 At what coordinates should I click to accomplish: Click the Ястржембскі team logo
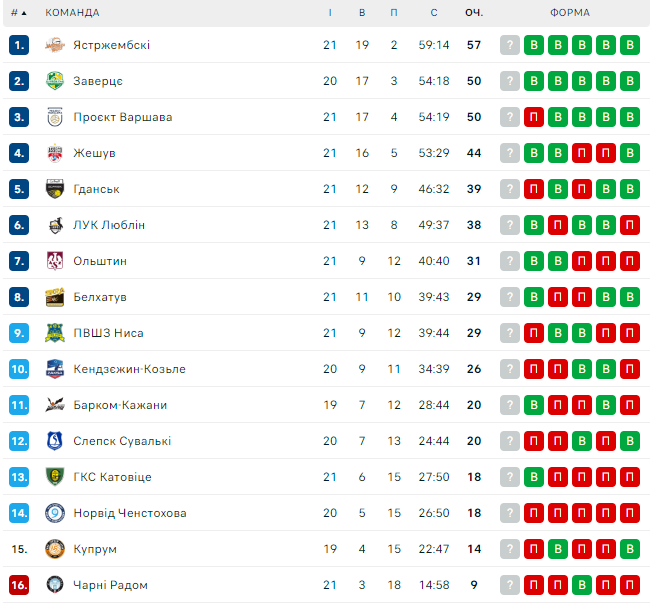coord(55,45)
